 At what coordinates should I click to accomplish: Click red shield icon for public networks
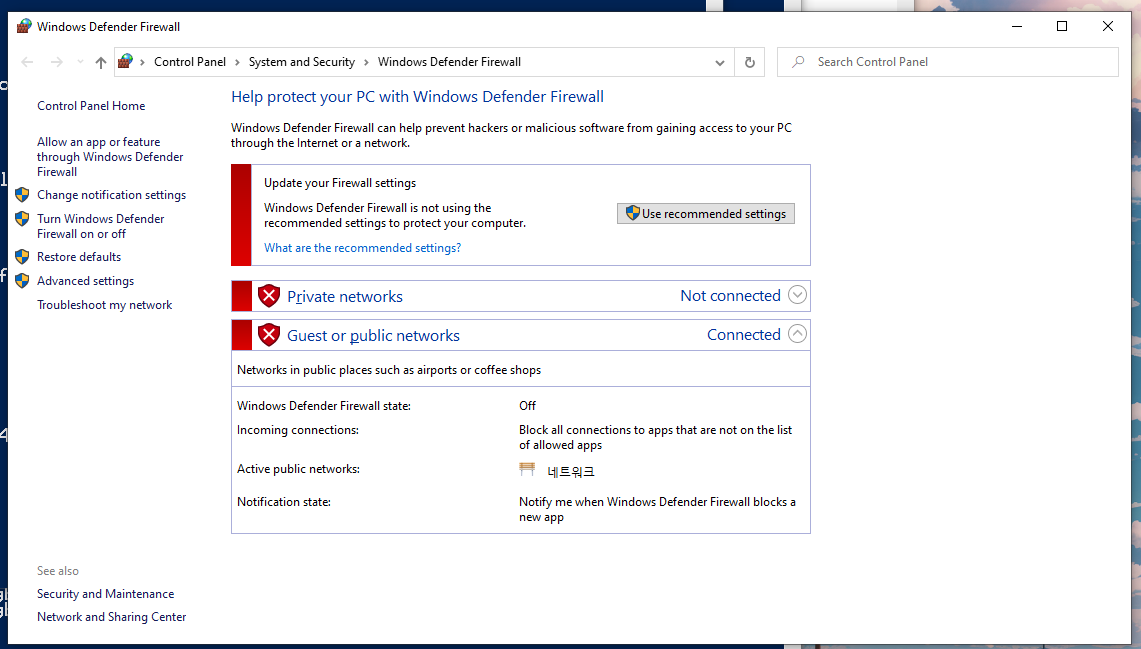[269, 335]
